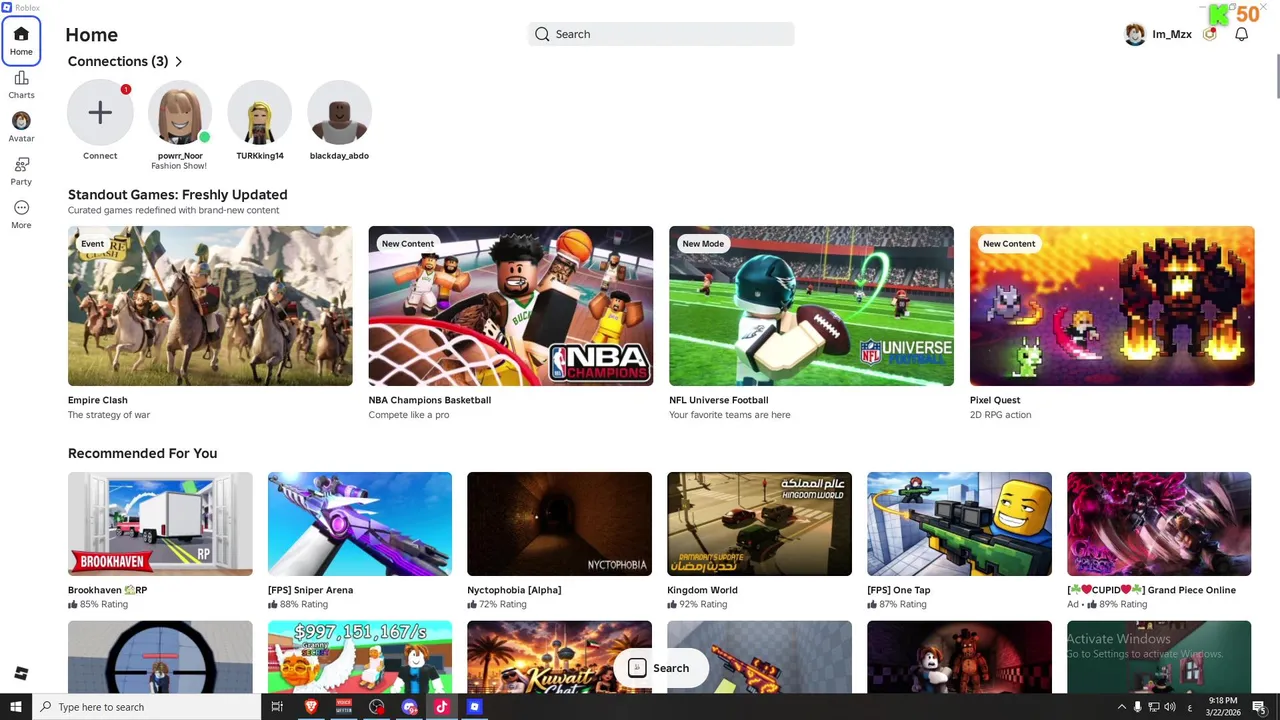Click the Roblox search field
This screenshot has height=720, width=1280.
coord(661,34)
